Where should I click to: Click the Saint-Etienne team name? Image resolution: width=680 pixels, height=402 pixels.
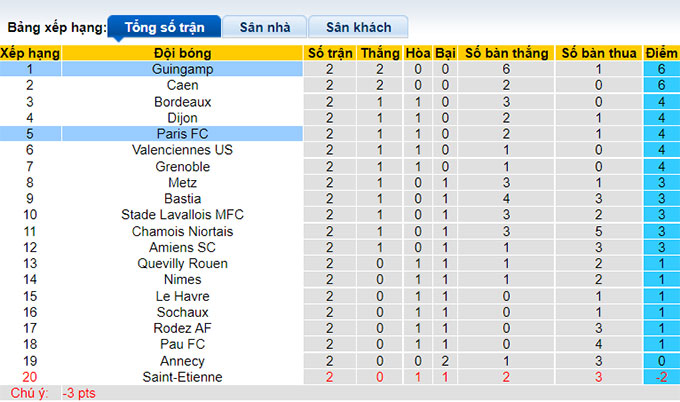(183, 377)
